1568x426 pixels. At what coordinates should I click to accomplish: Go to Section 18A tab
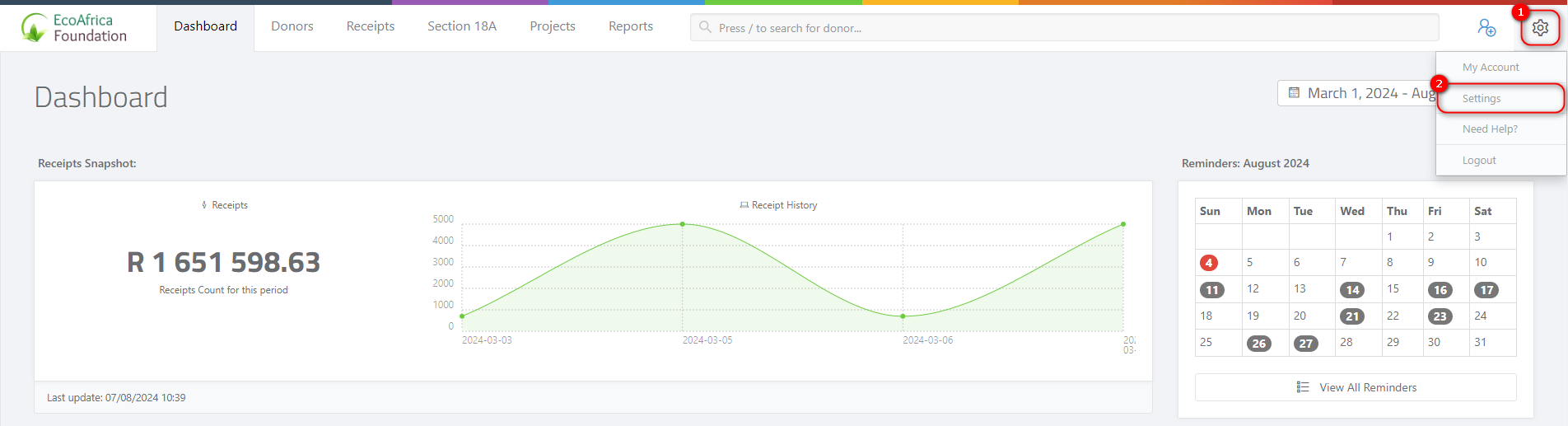[x=462, y=26]
